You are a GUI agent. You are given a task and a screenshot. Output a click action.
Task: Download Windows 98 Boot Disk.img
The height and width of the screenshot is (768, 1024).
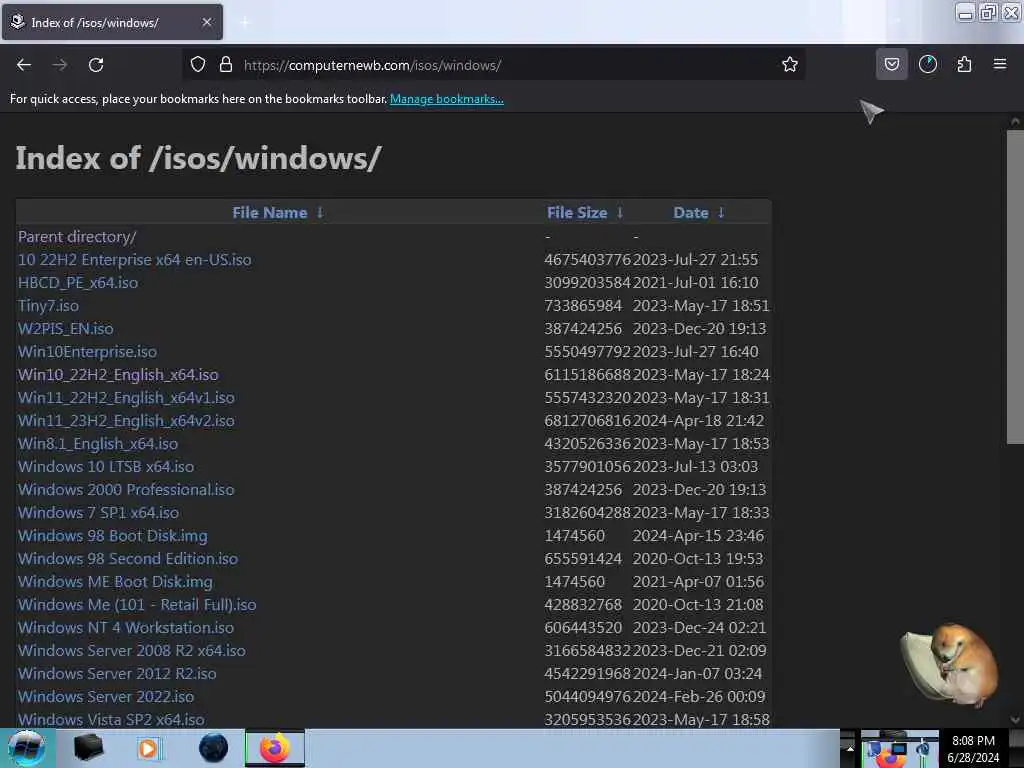pyautogui.click(x=113, y=536)
